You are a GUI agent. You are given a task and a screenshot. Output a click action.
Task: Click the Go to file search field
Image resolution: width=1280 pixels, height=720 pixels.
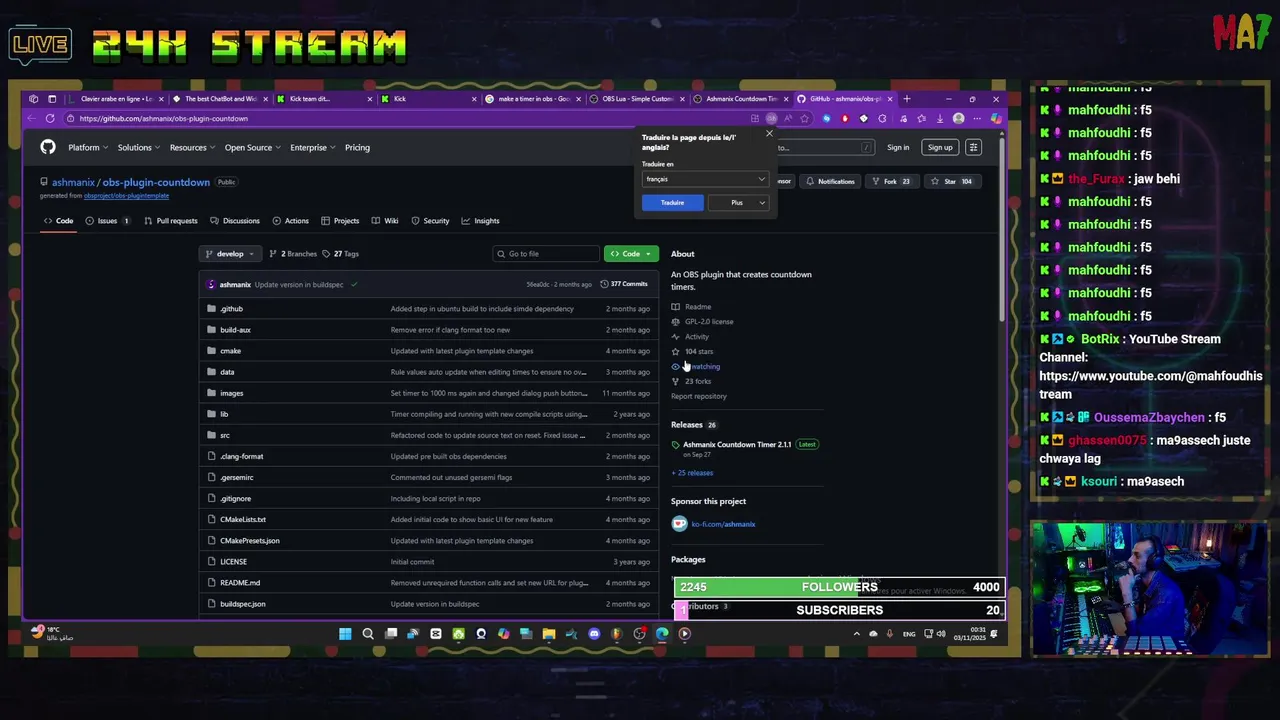547,254
